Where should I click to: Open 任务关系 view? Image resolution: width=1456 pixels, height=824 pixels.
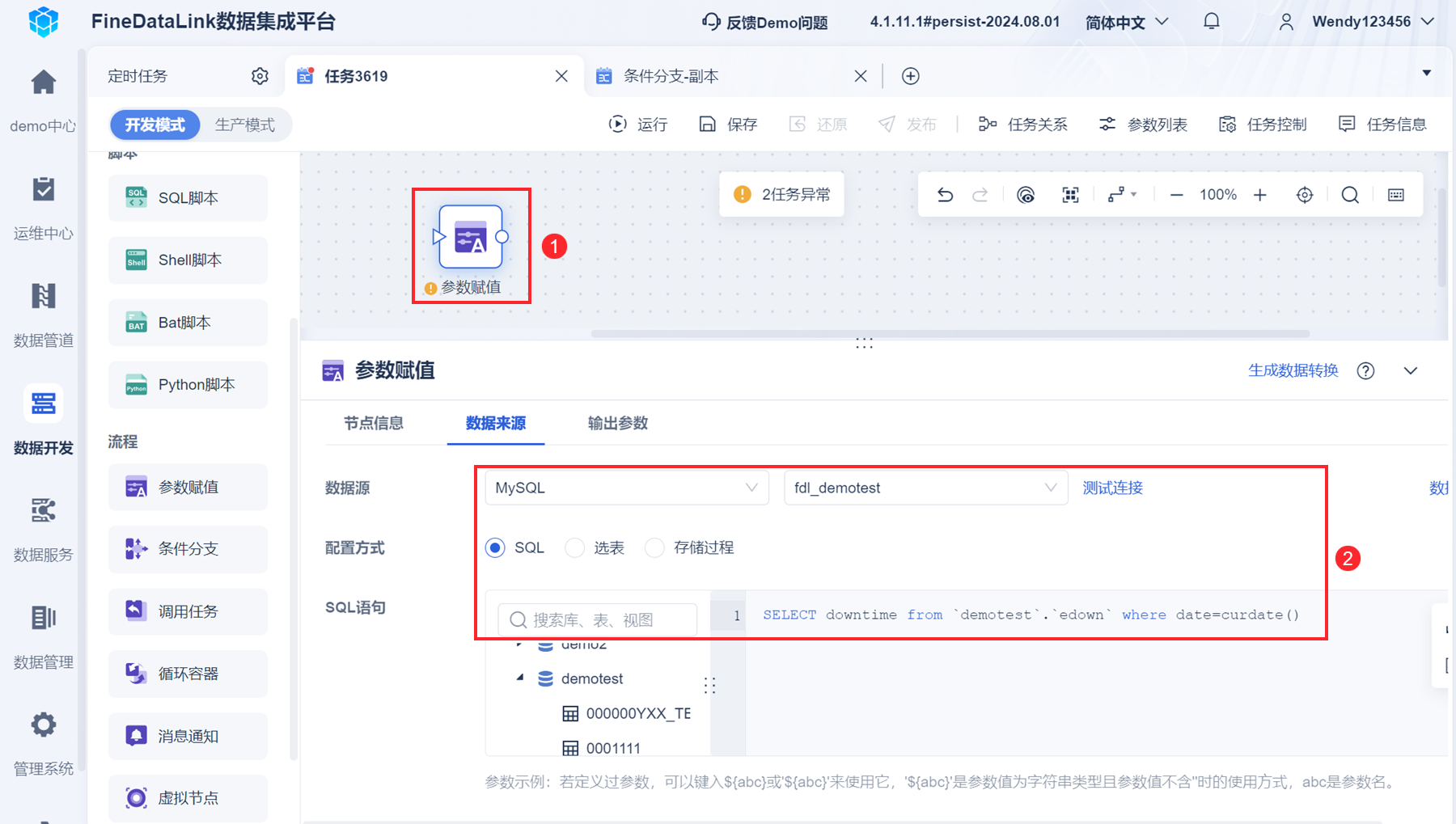(1022, 125)
